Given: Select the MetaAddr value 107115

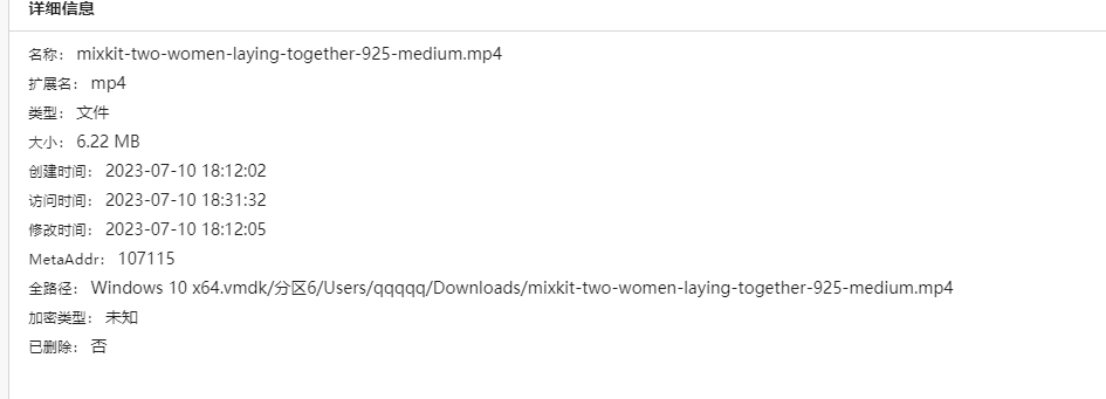Looking at the screenshot, I should click(x=146, y=259).
